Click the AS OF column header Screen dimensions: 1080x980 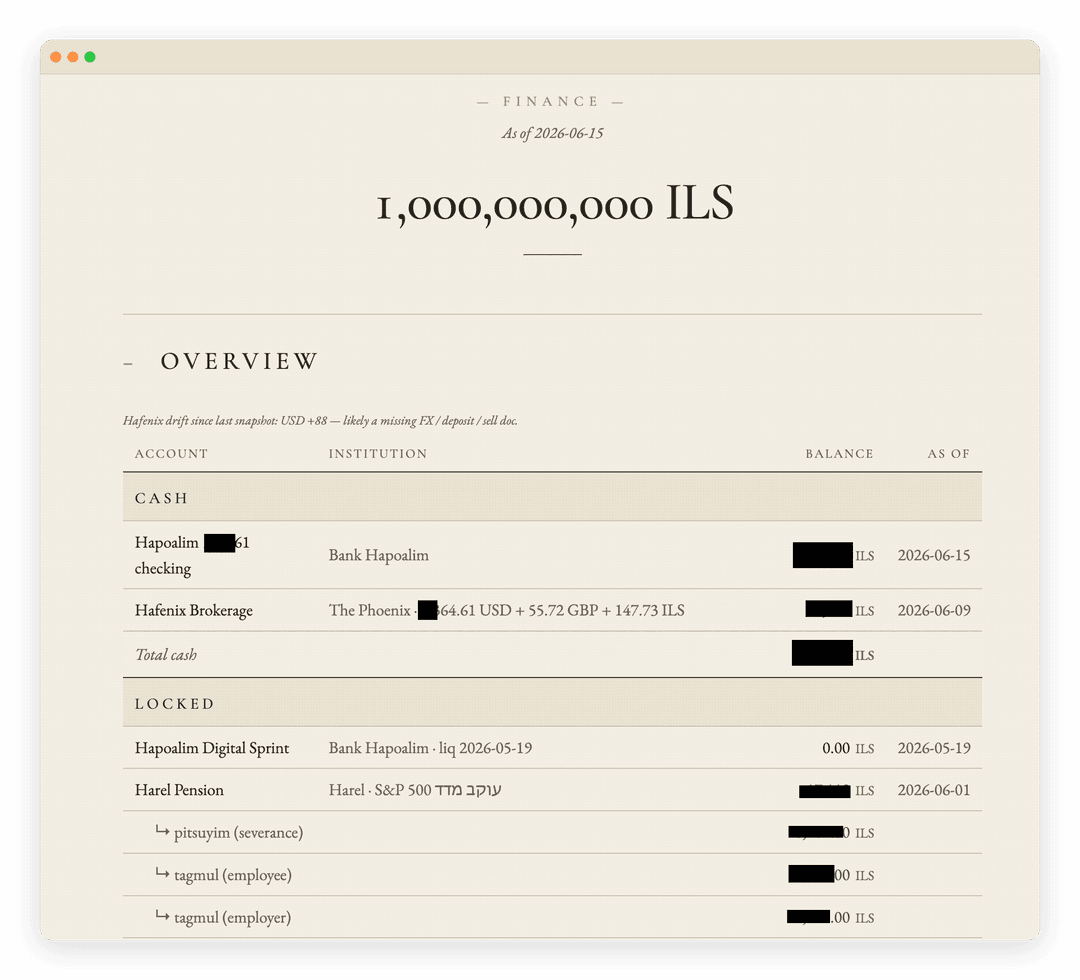(x=948, y=454)
